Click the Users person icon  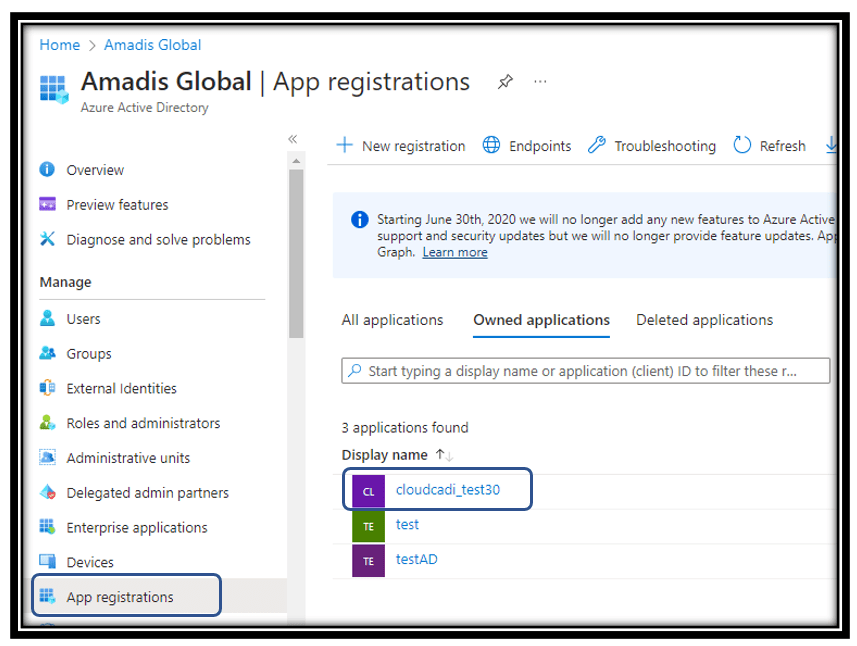tap(48, 318)
